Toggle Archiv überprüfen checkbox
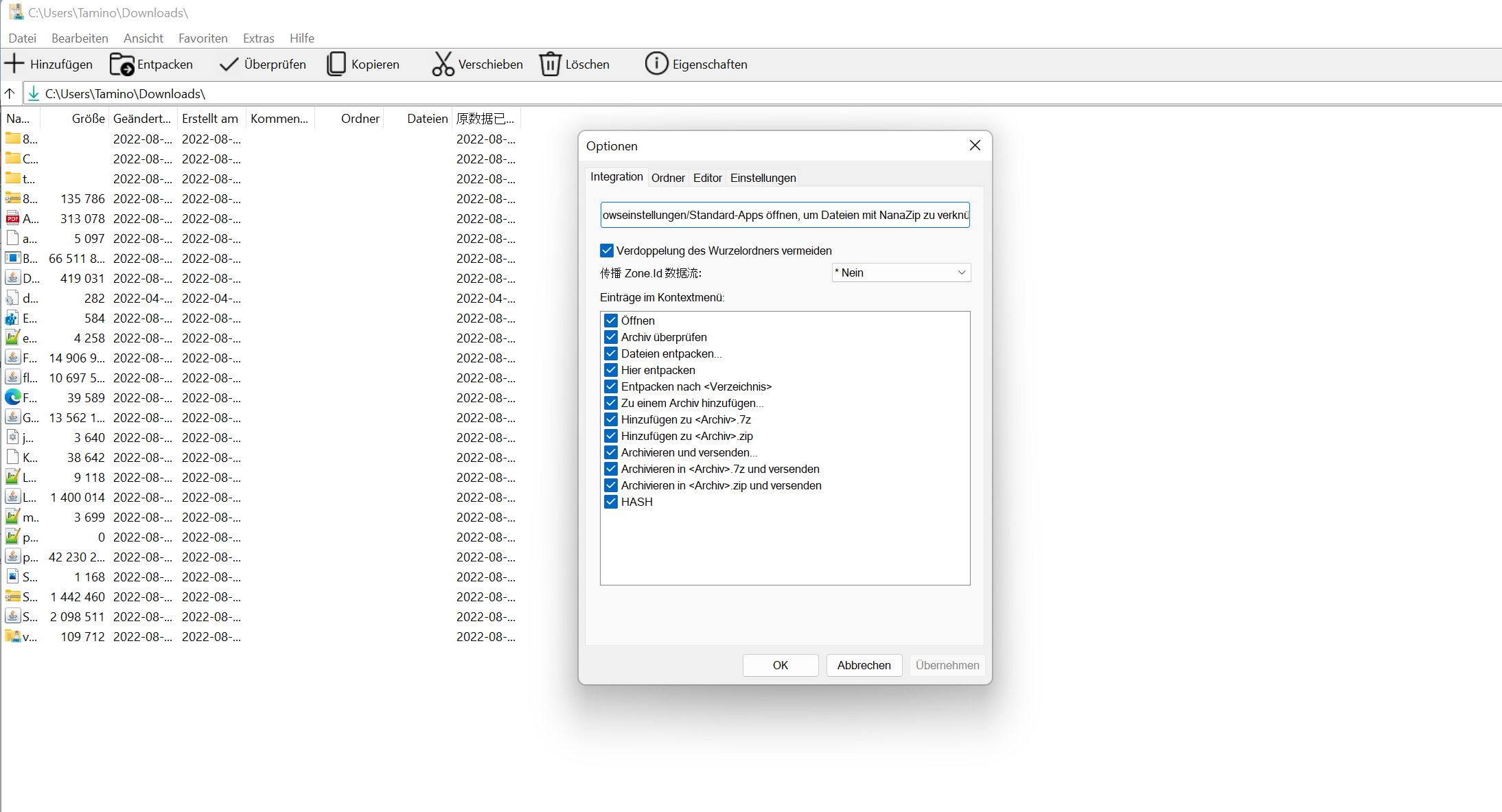The width and height of the screenshot is (1502, 812). [611, 337]
